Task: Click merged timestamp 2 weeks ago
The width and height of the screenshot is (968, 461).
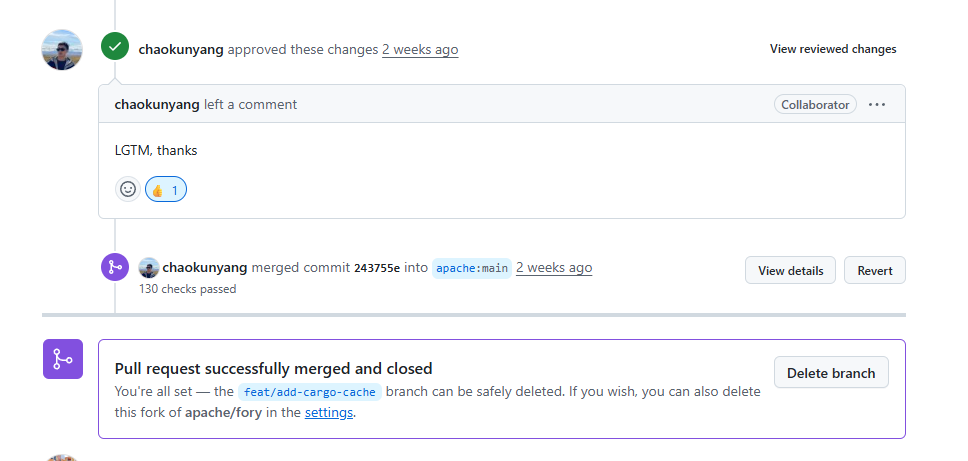Action: (x=554, y=268)
